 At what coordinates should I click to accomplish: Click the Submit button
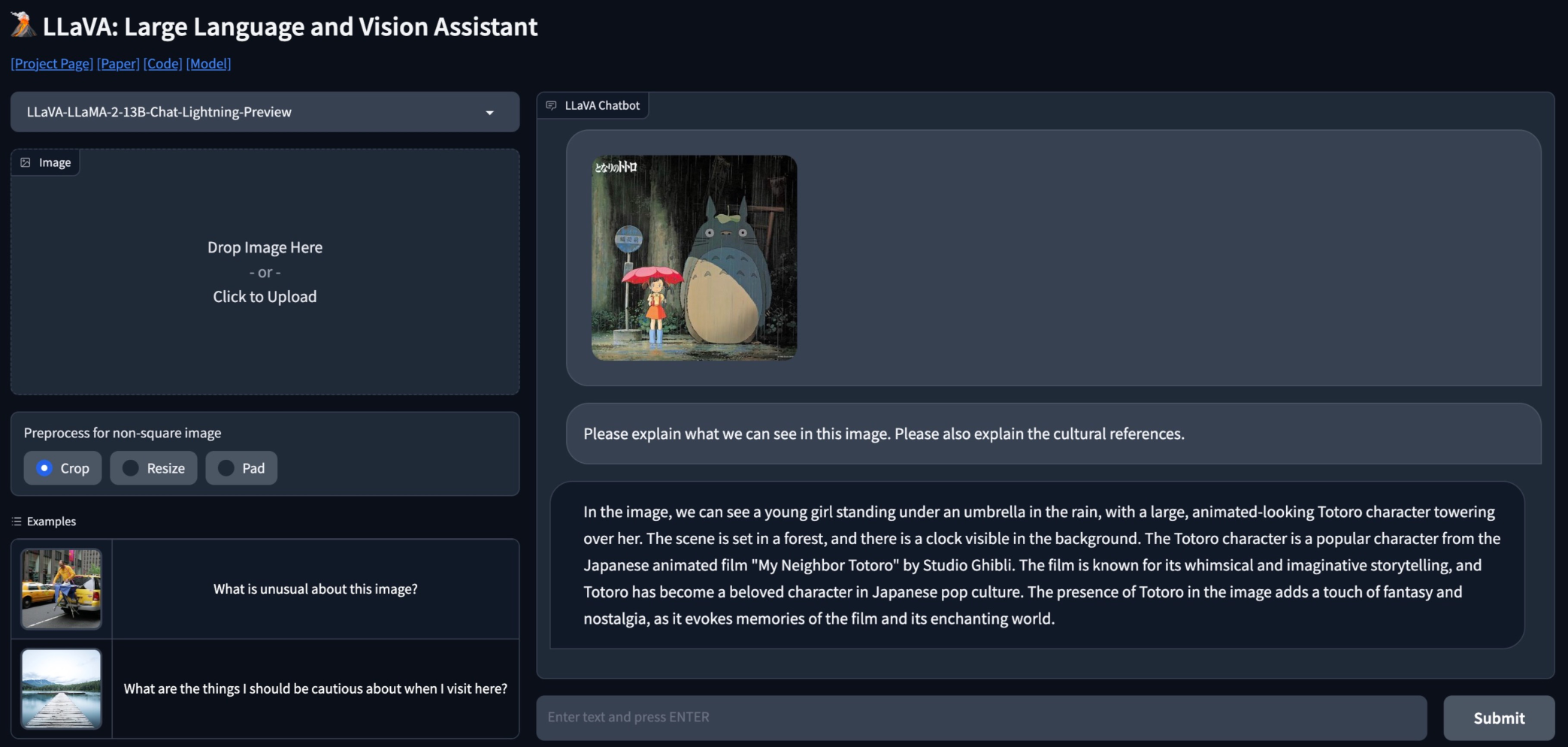1499,718
